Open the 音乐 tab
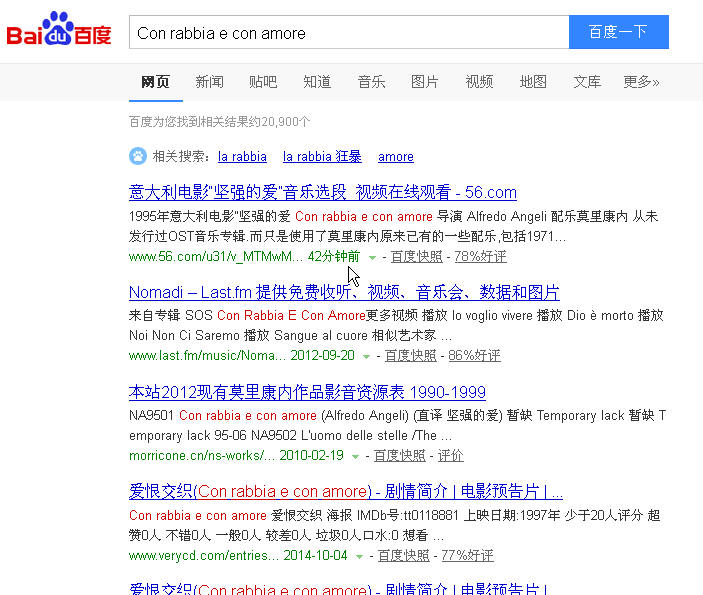 click(371, 82)
